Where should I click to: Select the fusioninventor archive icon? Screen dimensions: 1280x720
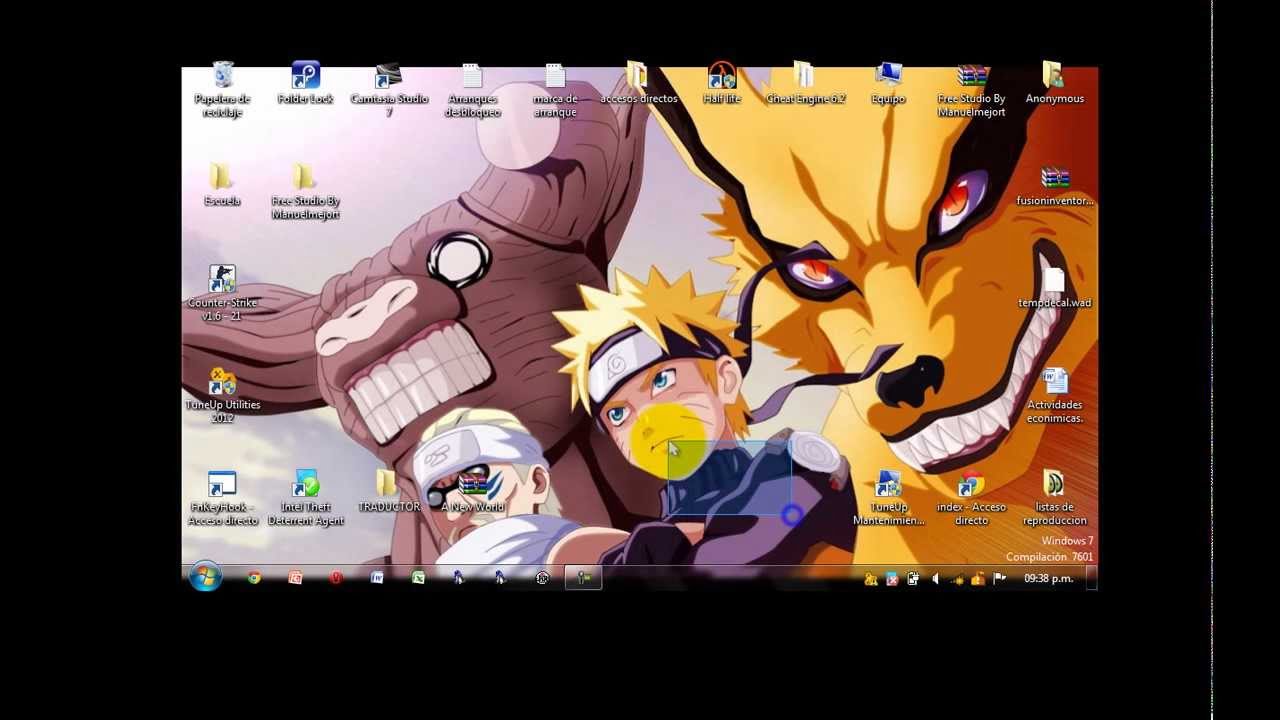(1054, 185)
